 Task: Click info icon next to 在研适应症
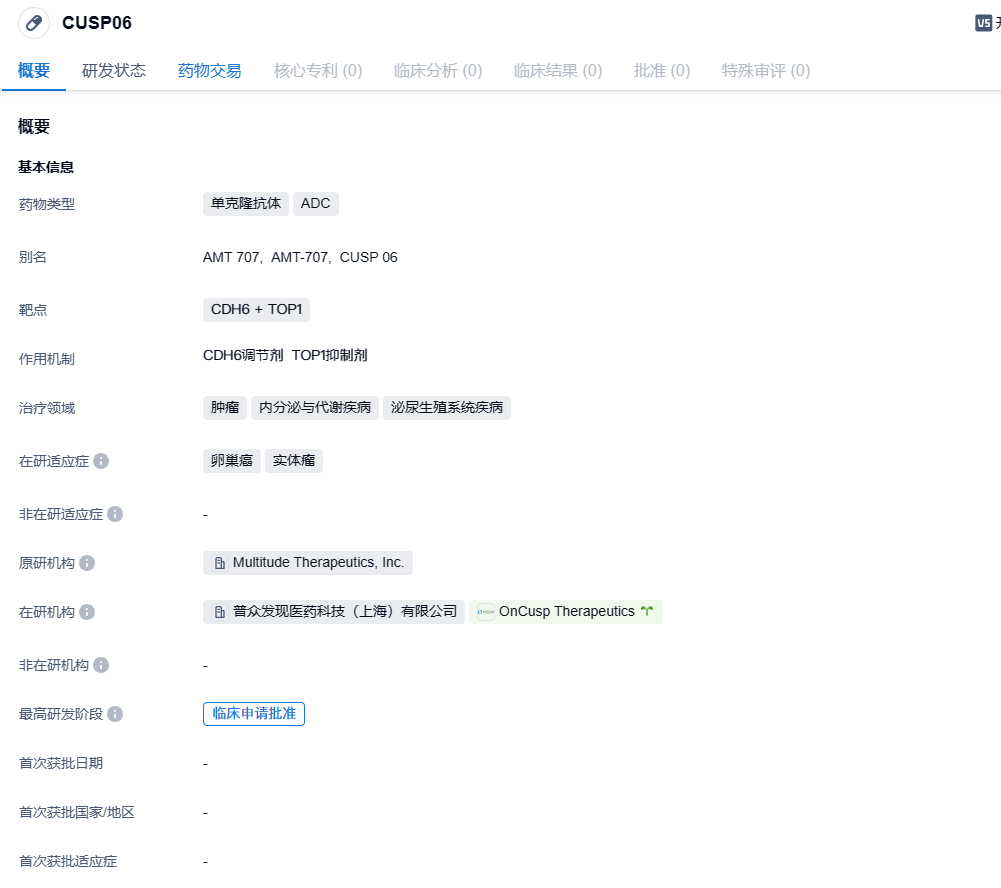(x=101, y=461)
